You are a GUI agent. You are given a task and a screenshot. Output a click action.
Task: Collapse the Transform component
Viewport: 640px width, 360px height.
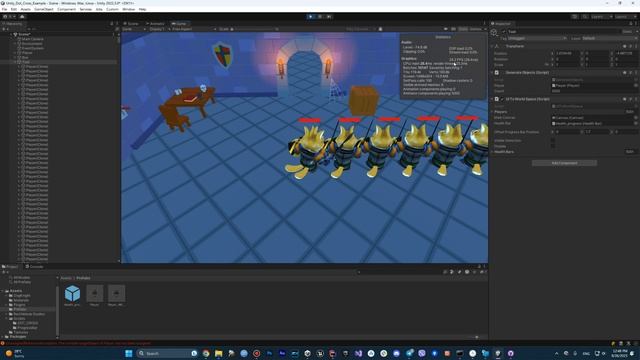pyautogui.click(x=492, y=46)
